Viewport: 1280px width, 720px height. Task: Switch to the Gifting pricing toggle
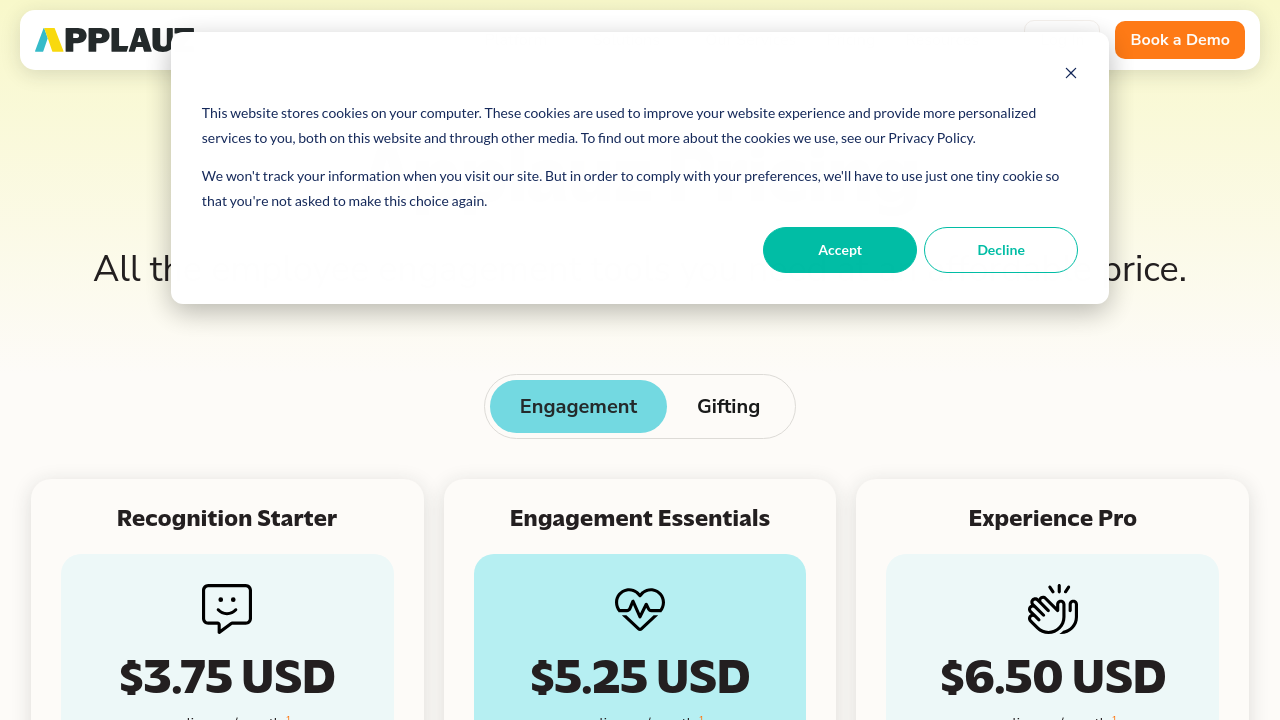728,407
